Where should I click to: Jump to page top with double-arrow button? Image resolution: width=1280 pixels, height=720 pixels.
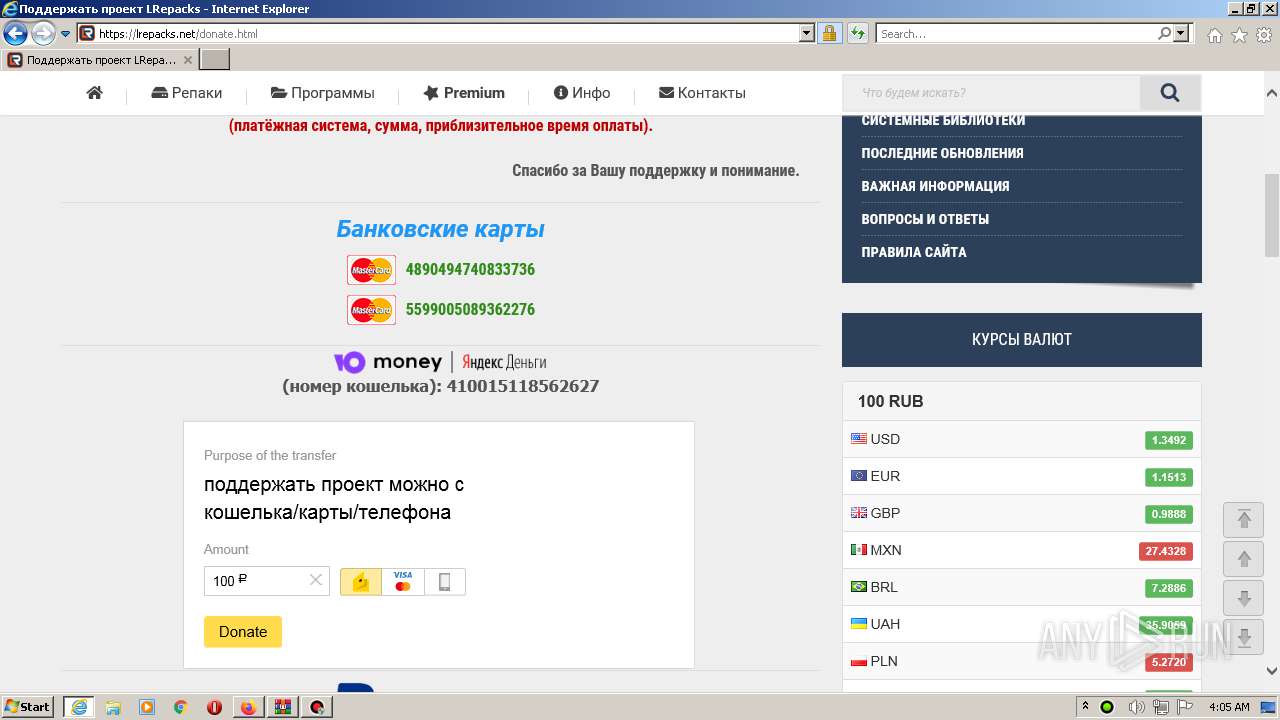click(1244, 519)
